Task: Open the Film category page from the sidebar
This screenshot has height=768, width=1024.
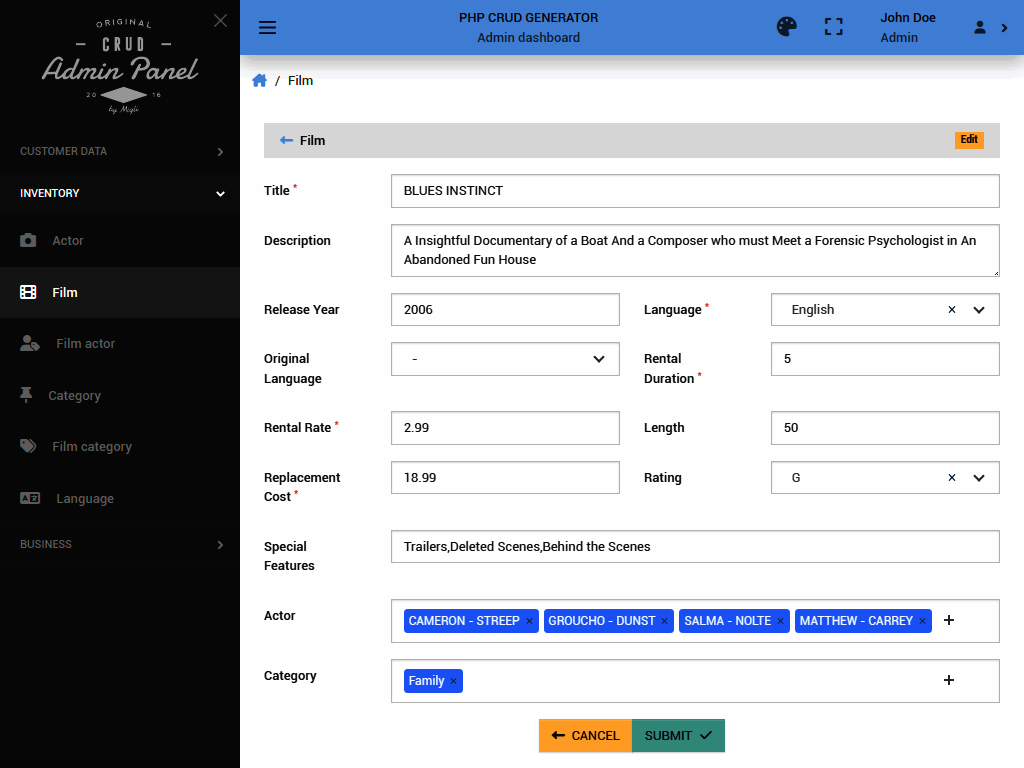Action: 92,446
